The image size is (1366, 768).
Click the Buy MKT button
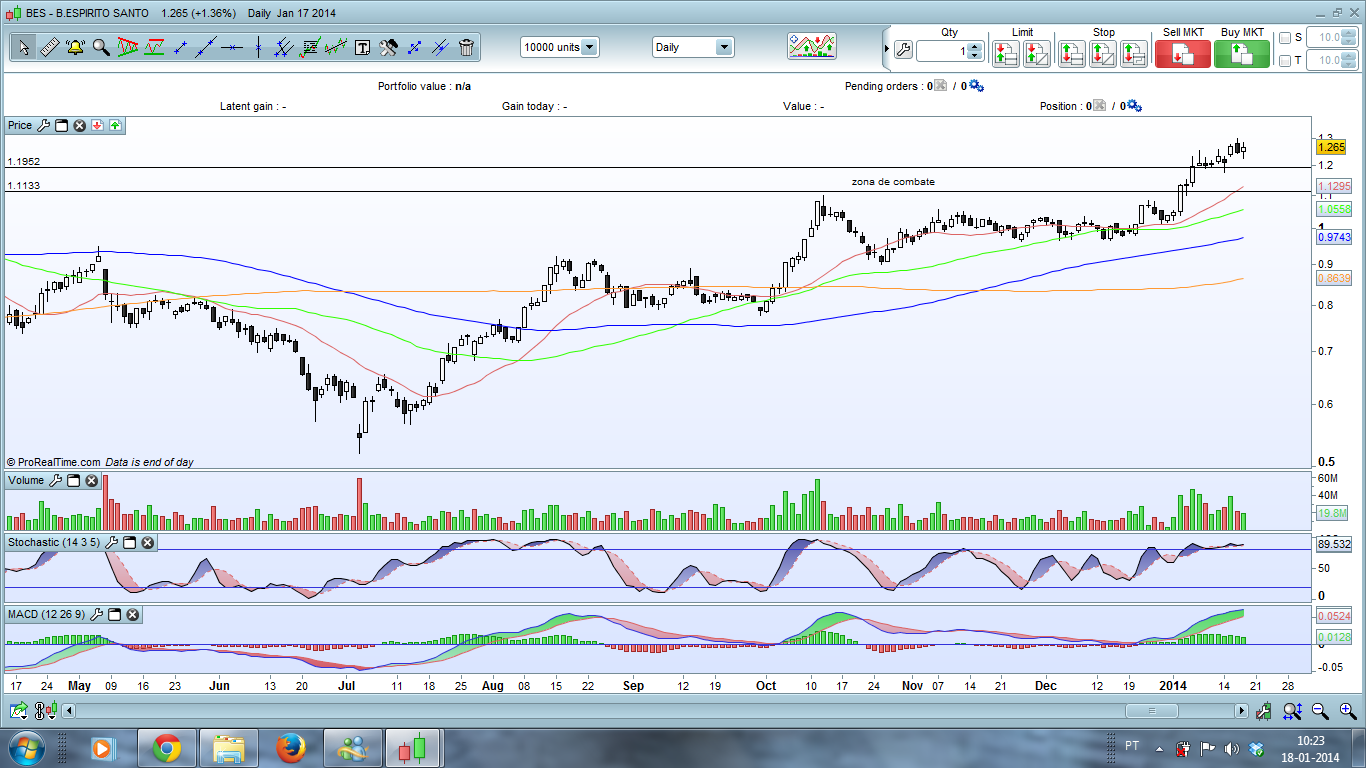coord(1242,53)
